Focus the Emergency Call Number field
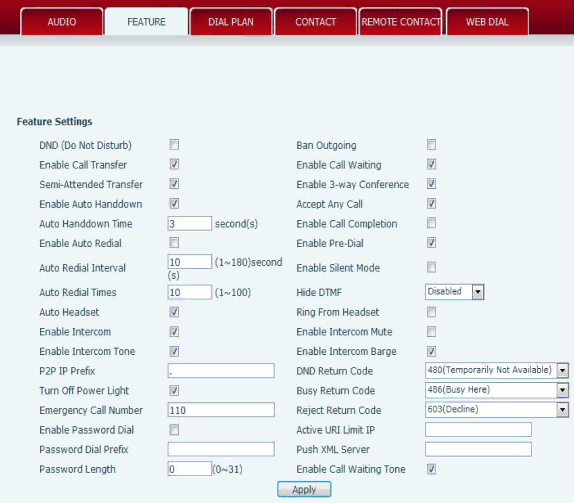 tap(221, 410)
